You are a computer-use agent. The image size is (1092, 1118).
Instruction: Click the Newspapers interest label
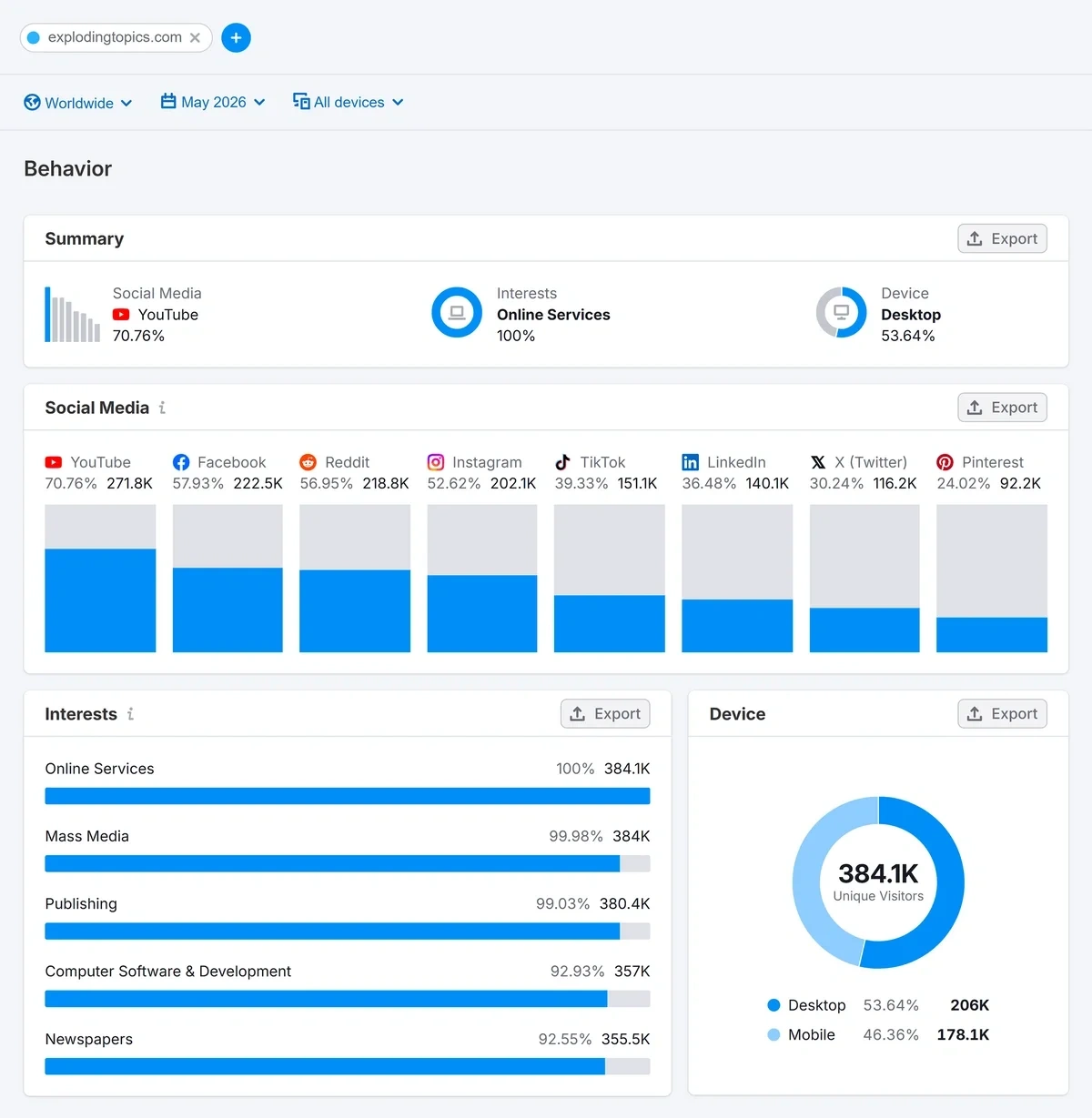click(89, 1039)
